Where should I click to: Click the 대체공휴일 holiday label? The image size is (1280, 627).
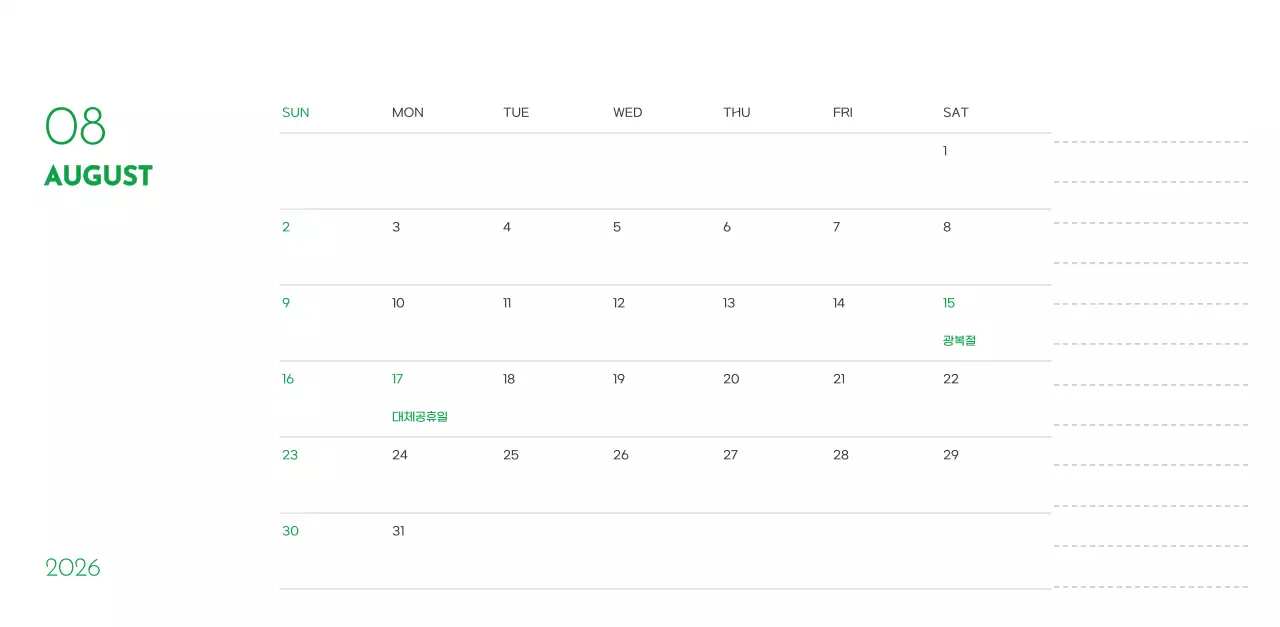[420, 417]
